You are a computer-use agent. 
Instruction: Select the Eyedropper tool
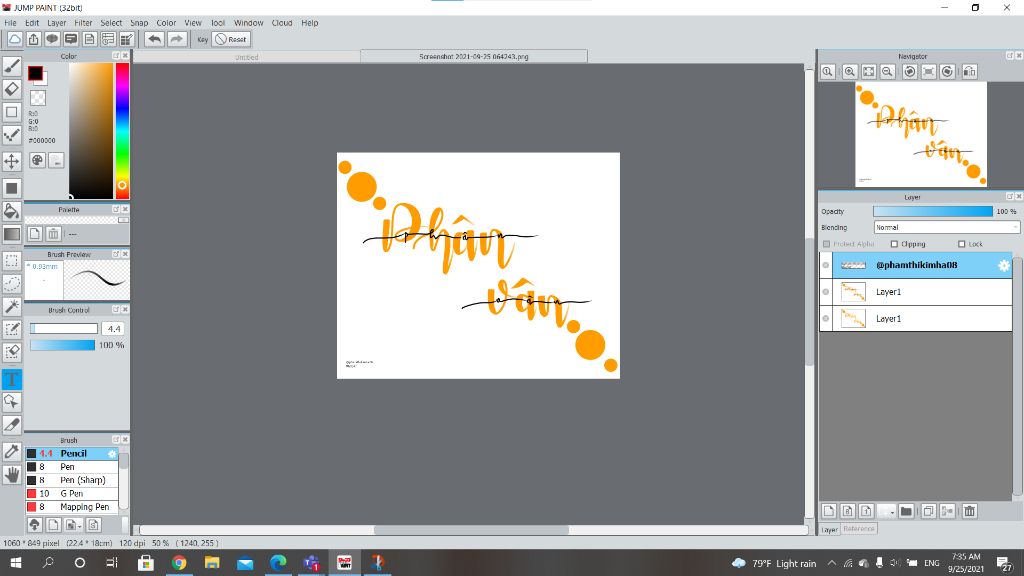tap(12, 451)
